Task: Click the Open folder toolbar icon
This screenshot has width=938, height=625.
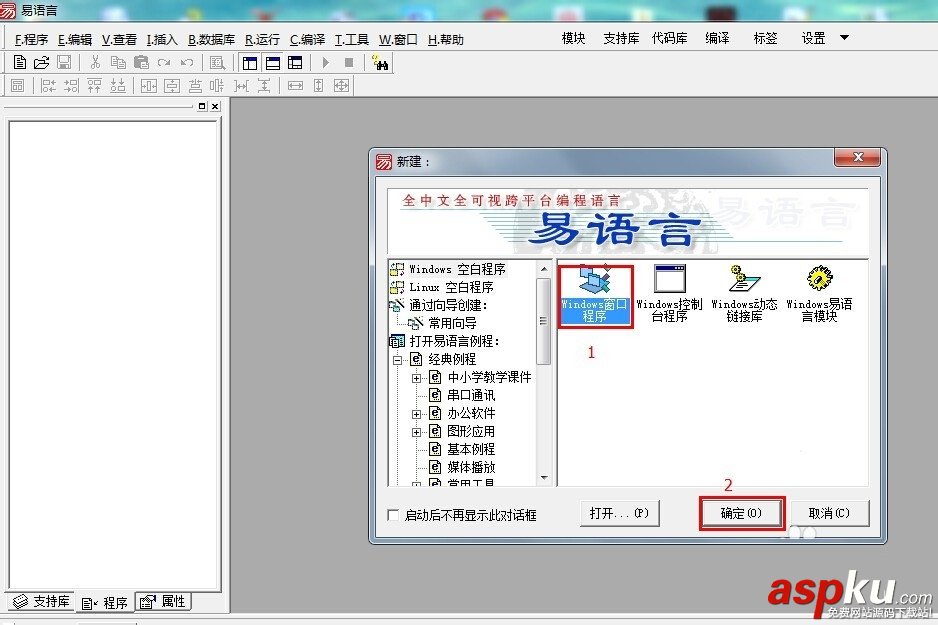Action: click(41, 63)
